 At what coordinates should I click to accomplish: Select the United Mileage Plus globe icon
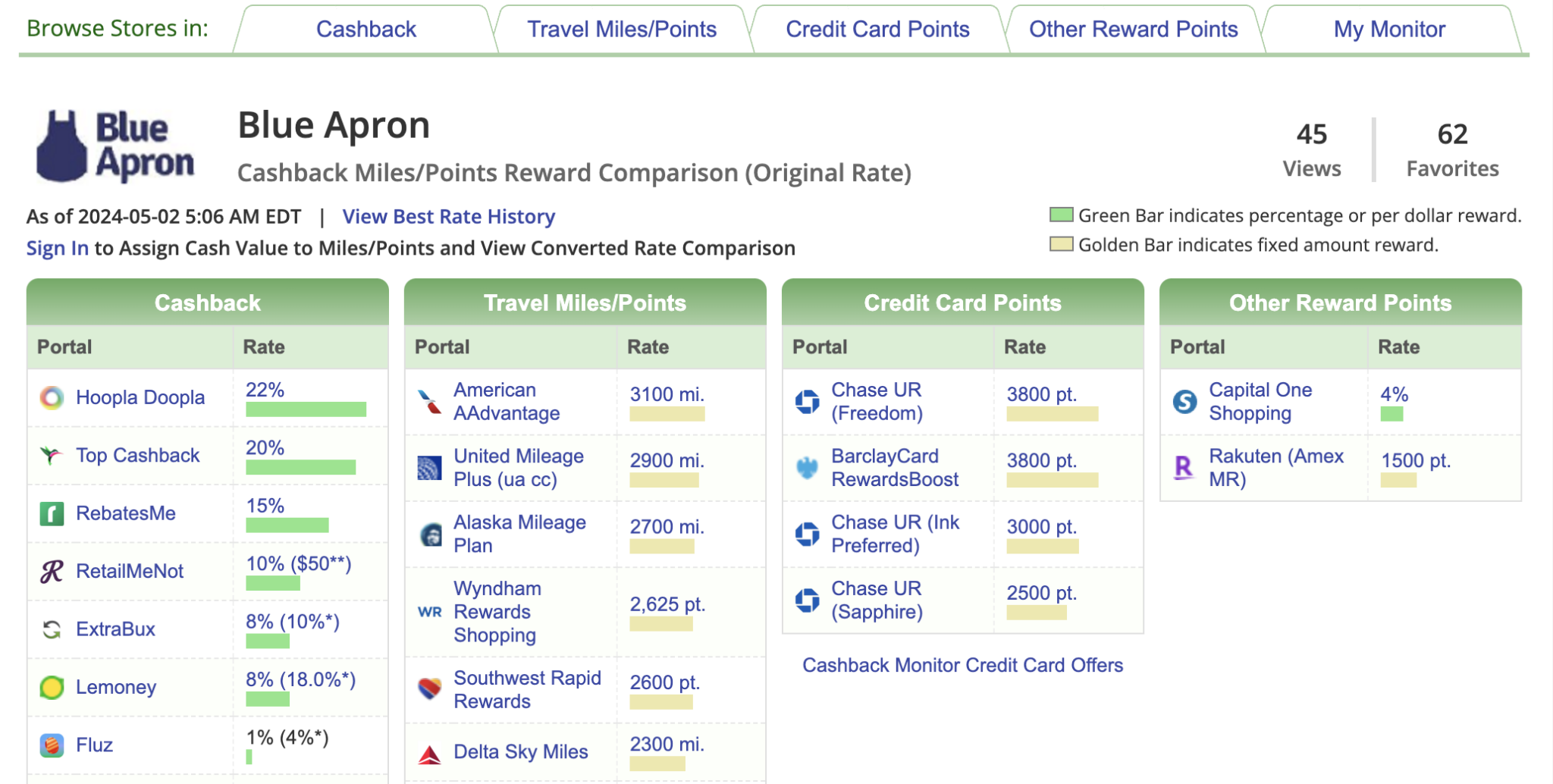pos(428,468)
